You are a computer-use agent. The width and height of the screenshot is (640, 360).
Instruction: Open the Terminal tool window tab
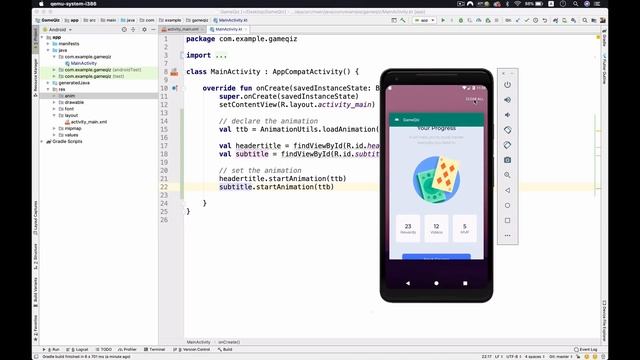[154, 349]
